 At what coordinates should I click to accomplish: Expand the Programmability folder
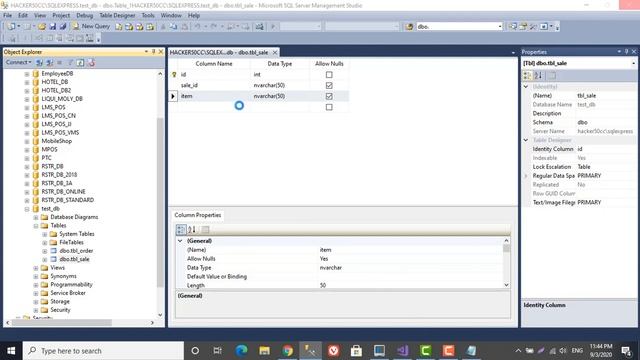point(36,285)
